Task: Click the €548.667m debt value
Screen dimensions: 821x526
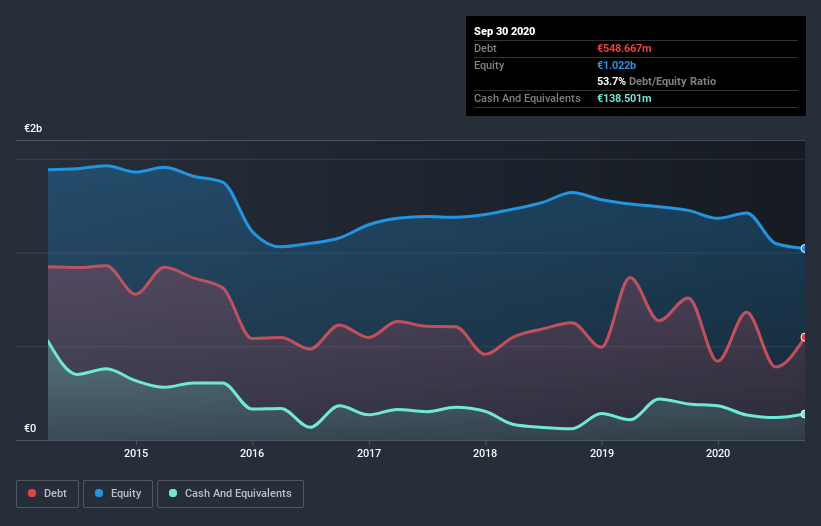Action: pos(624,48)
